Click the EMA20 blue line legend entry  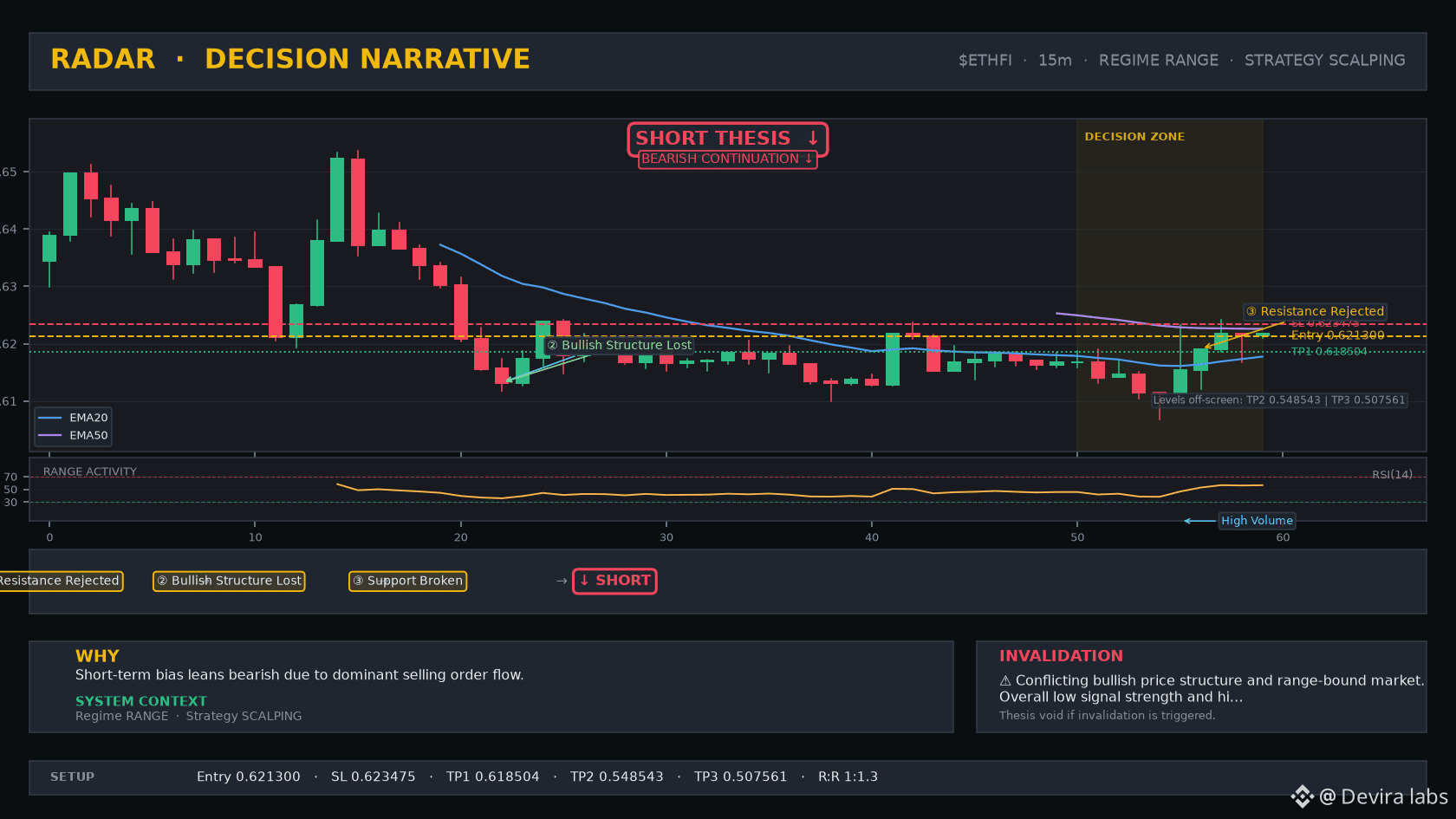click(73, 418)
